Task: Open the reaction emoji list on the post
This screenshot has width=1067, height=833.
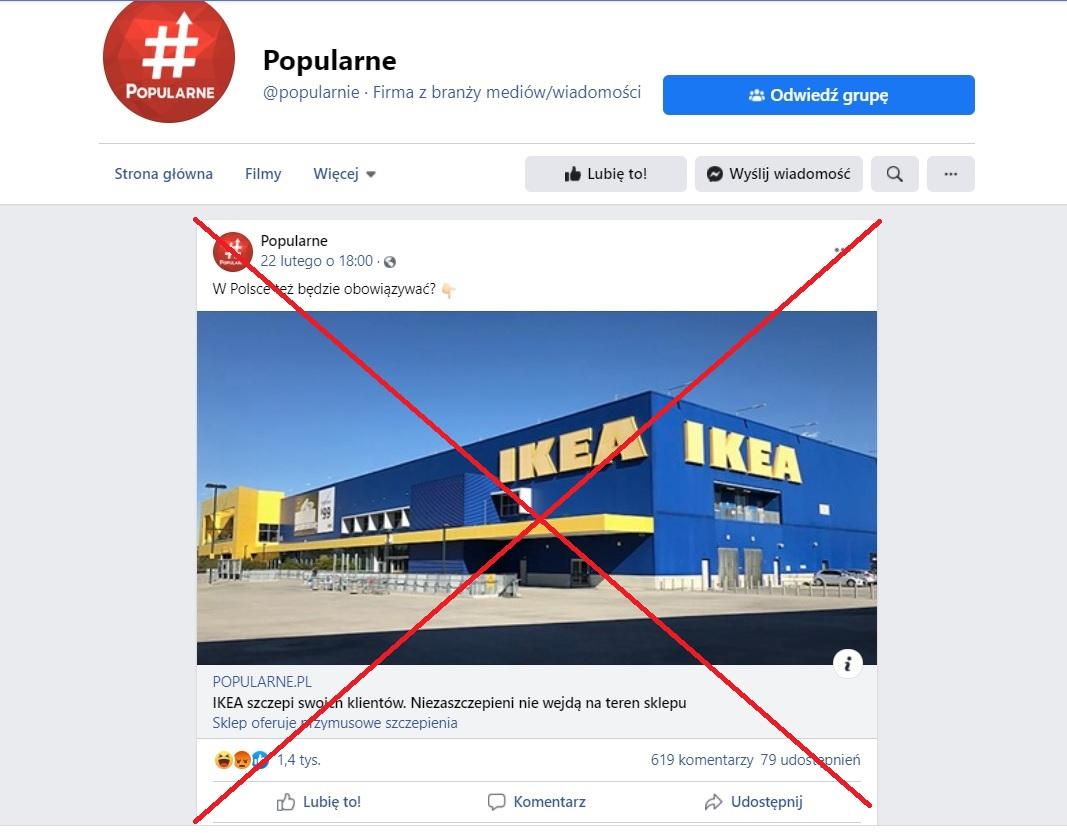Action: click(241, 760)
